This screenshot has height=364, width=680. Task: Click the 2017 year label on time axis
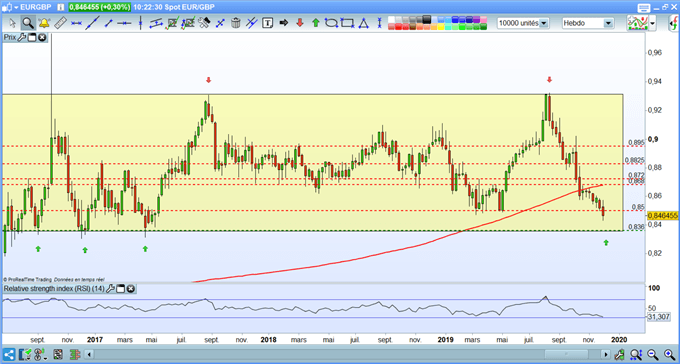click(95, 340)
